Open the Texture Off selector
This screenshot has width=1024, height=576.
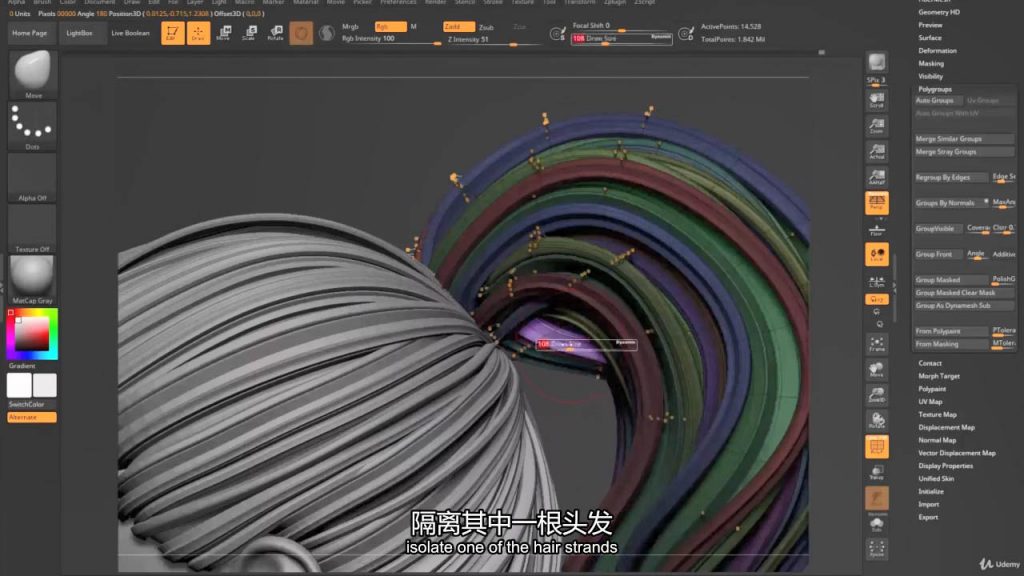point(32,228)
